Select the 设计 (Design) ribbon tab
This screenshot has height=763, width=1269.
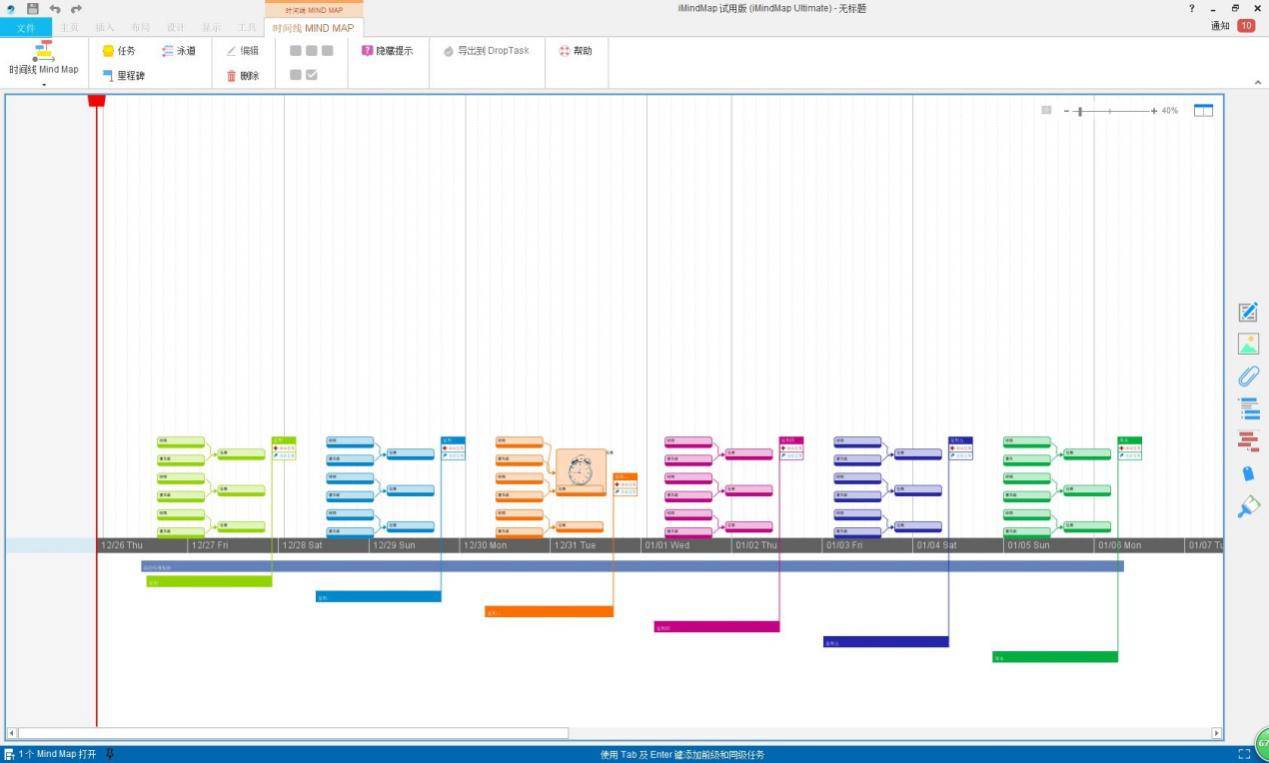coord(176,28)
